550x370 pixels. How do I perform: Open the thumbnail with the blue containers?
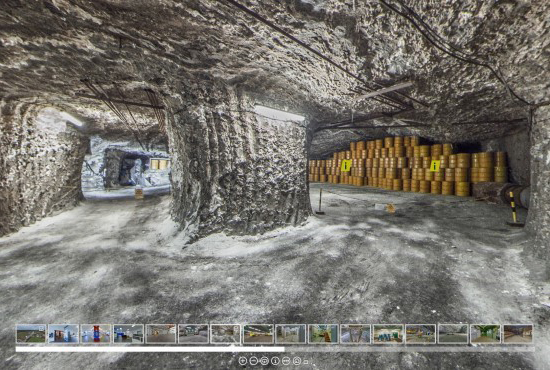(388, 334)
